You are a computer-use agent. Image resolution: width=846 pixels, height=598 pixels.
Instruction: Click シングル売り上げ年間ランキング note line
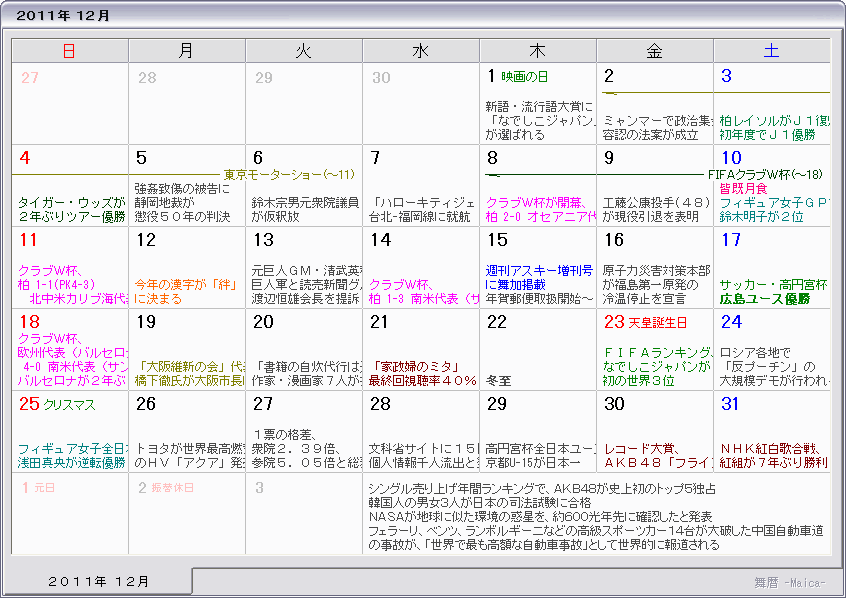pyautogui.click(x=542, y=488)
